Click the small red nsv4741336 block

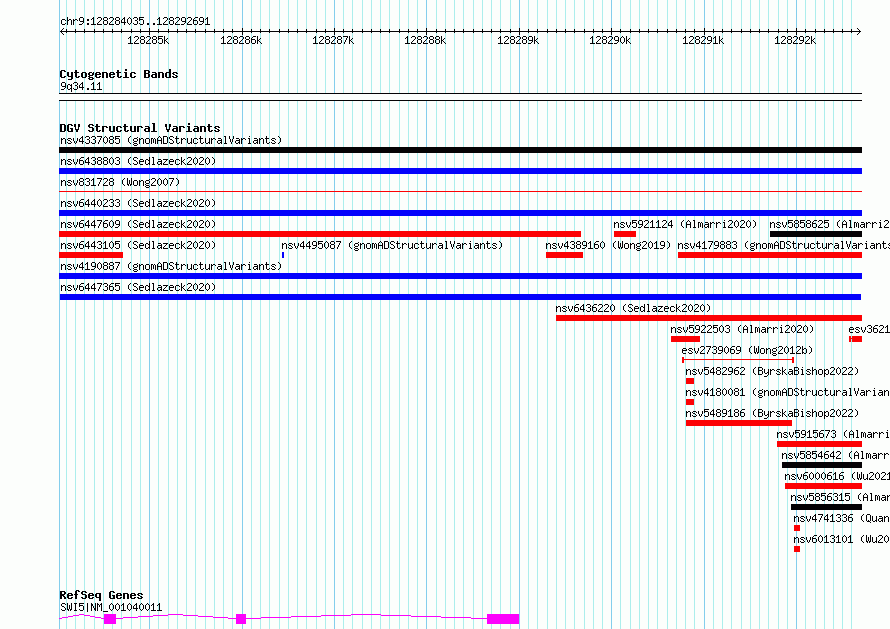point(797,528)
